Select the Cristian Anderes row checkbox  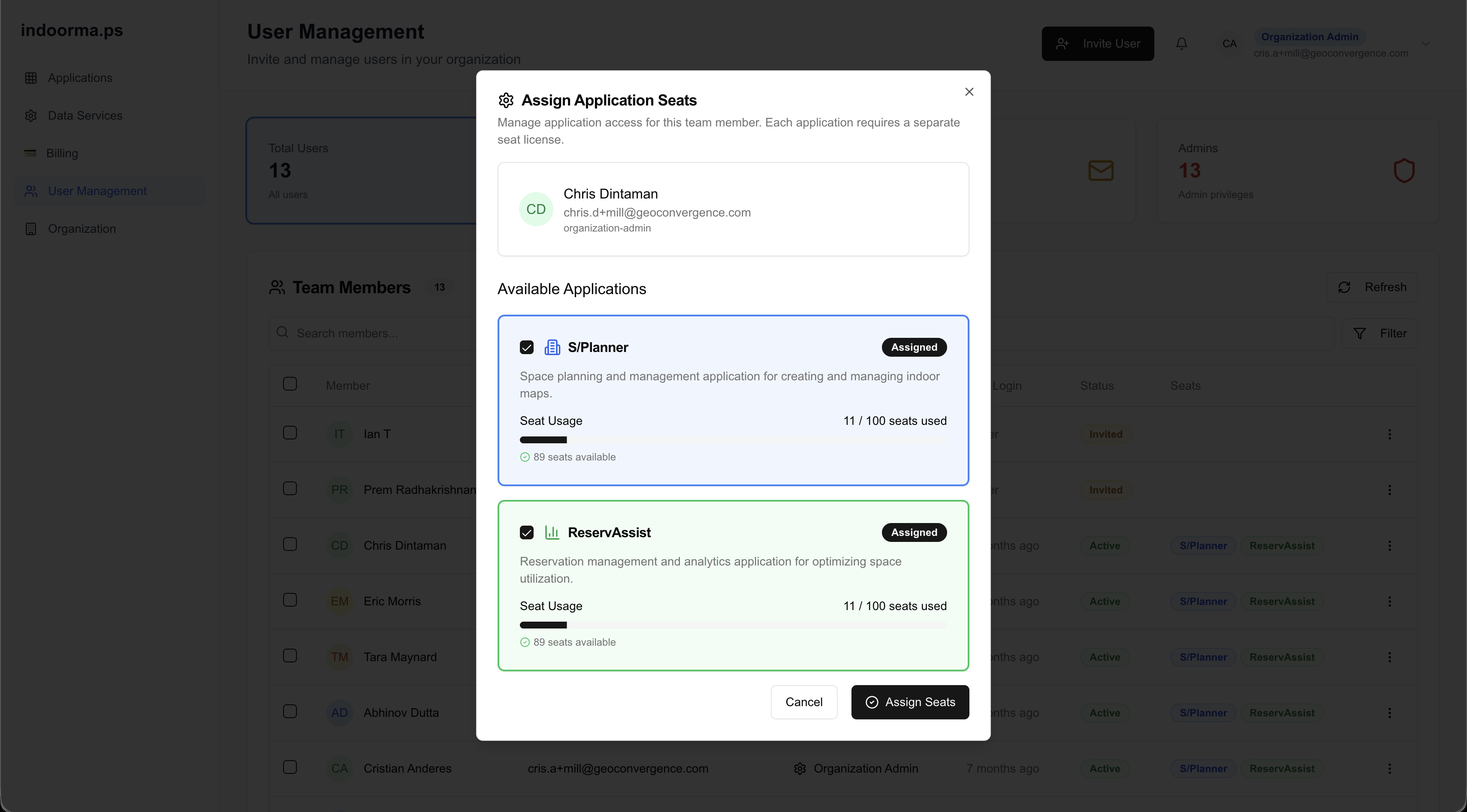pos(290,767)
